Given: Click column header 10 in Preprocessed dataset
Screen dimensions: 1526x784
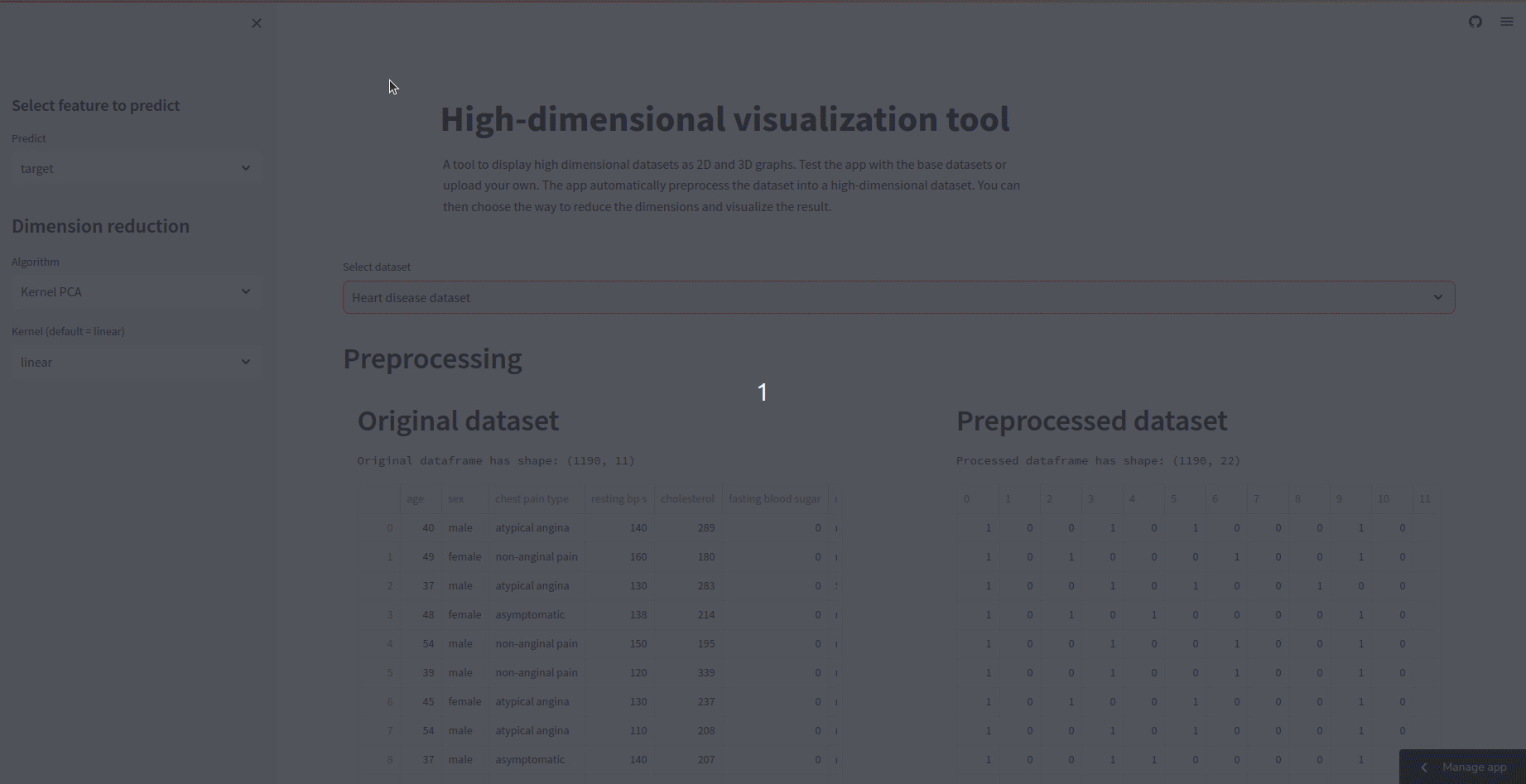Looking at the screenshot, I should [x=1392, y=498].
